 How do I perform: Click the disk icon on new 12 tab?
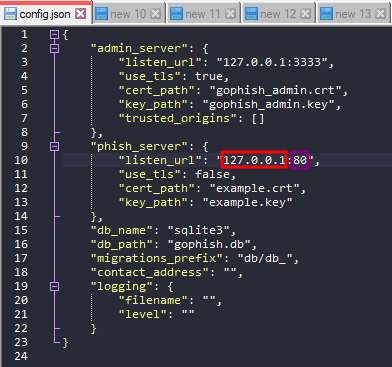coord(251,14)
